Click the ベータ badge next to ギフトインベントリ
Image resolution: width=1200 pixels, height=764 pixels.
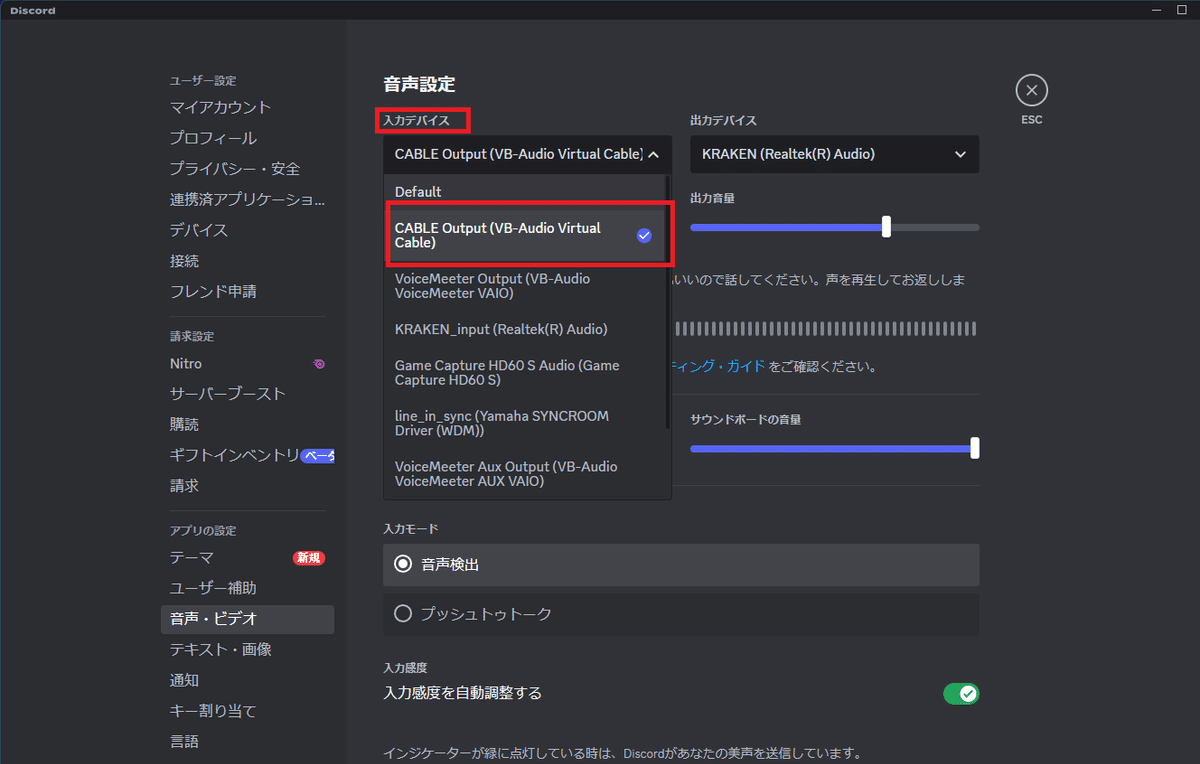point(318,455)
